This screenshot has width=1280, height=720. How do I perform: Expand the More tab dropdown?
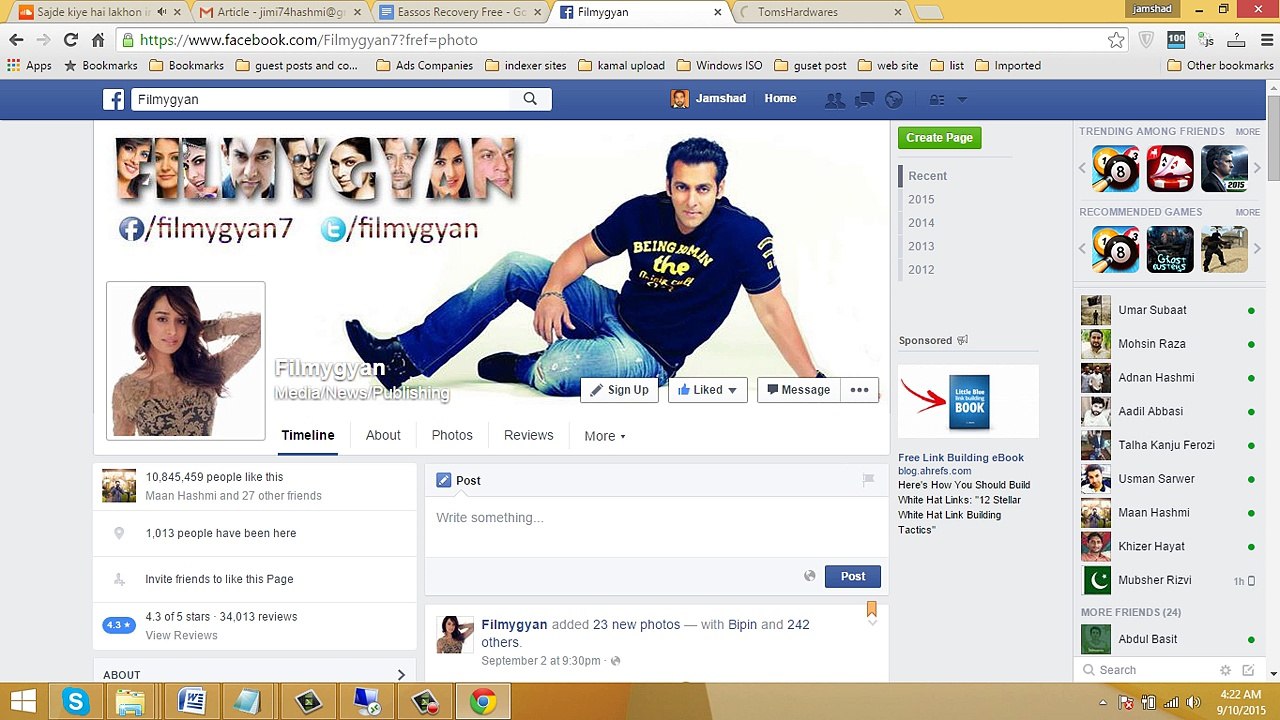pos(605,436)
